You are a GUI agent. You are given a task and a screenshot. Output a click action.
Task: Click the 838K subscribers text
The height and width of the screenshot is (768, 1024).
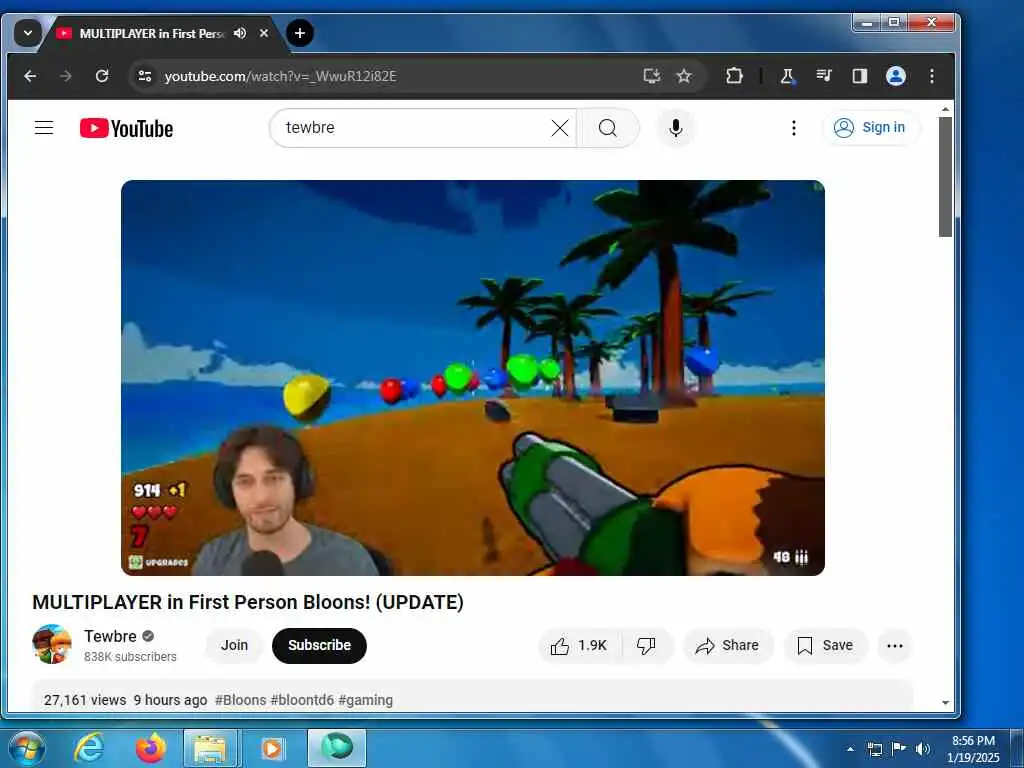pyautogui.click(x=130, y=656)
